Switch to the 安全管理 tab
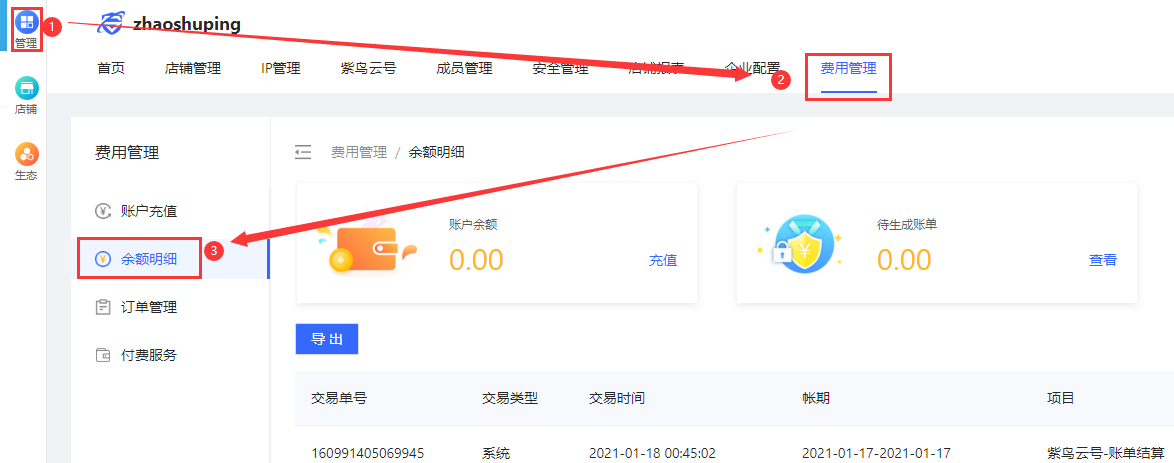This screenshot has height=463, width=1174. (x=560, y=69)
